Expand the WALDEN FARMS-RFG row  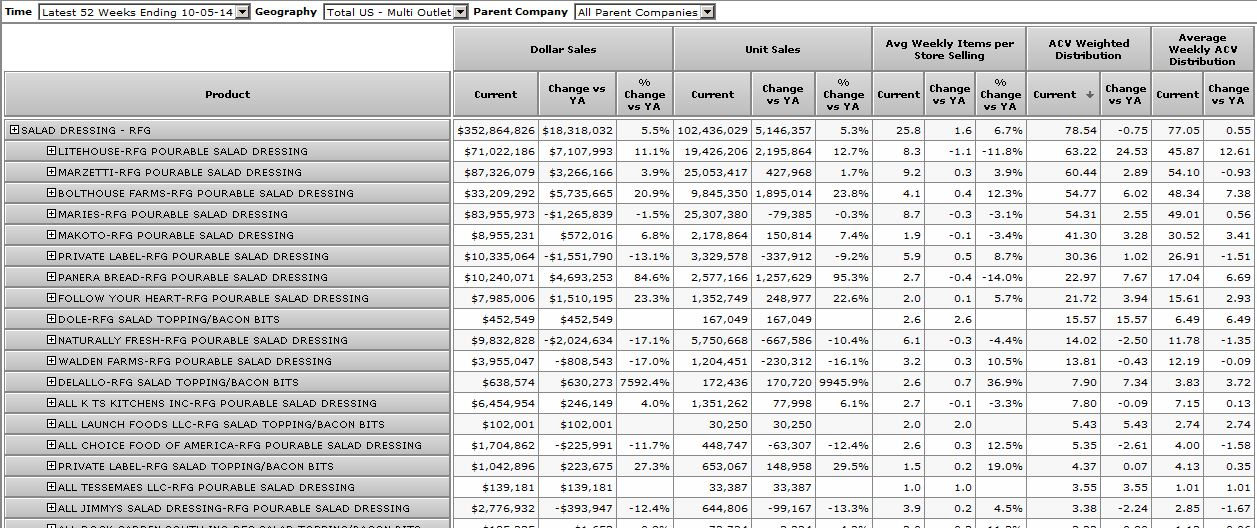[51, 361]
